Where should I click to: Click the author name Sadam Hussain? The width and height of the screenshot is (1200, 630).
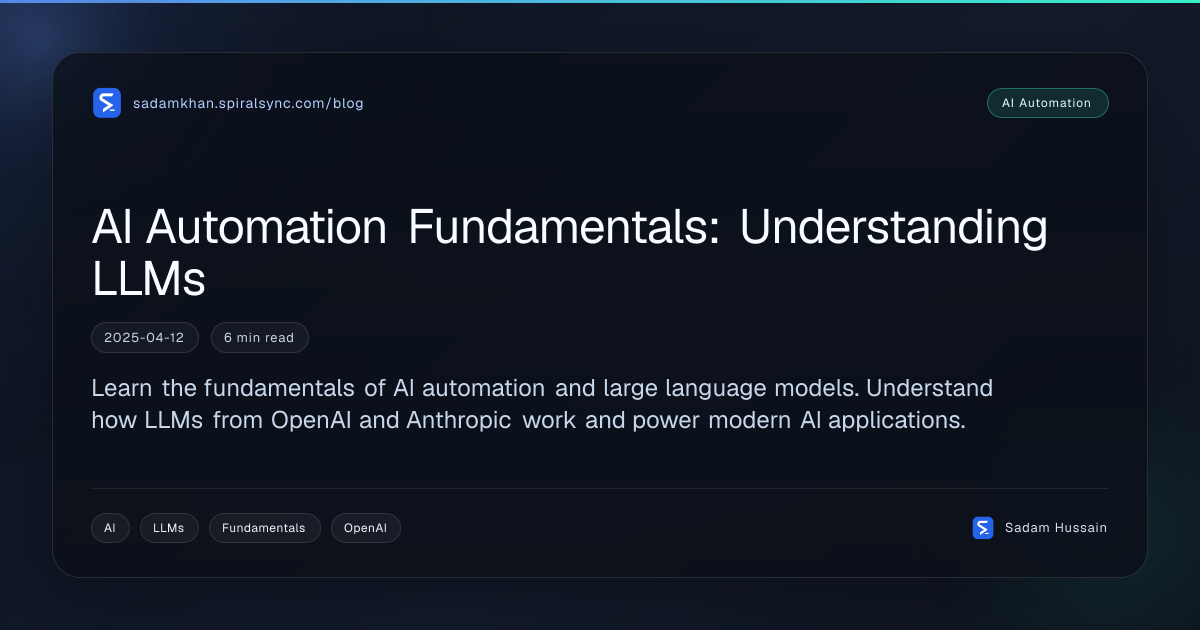pos(1056,528)
